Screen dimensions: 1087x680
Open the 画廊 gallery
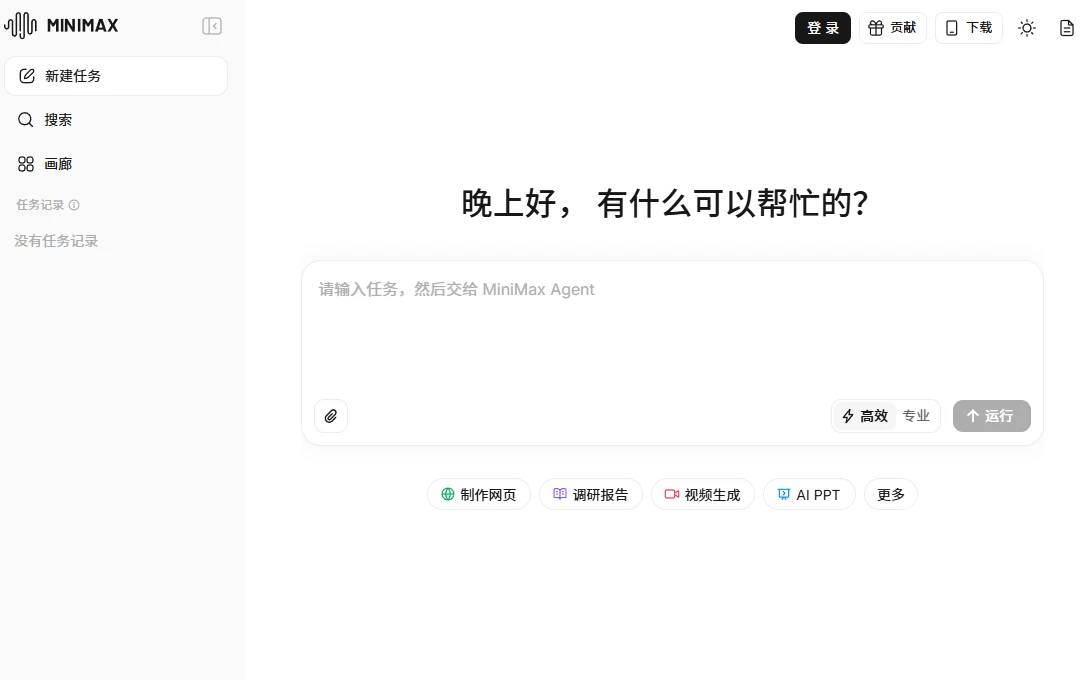[58, 164]
